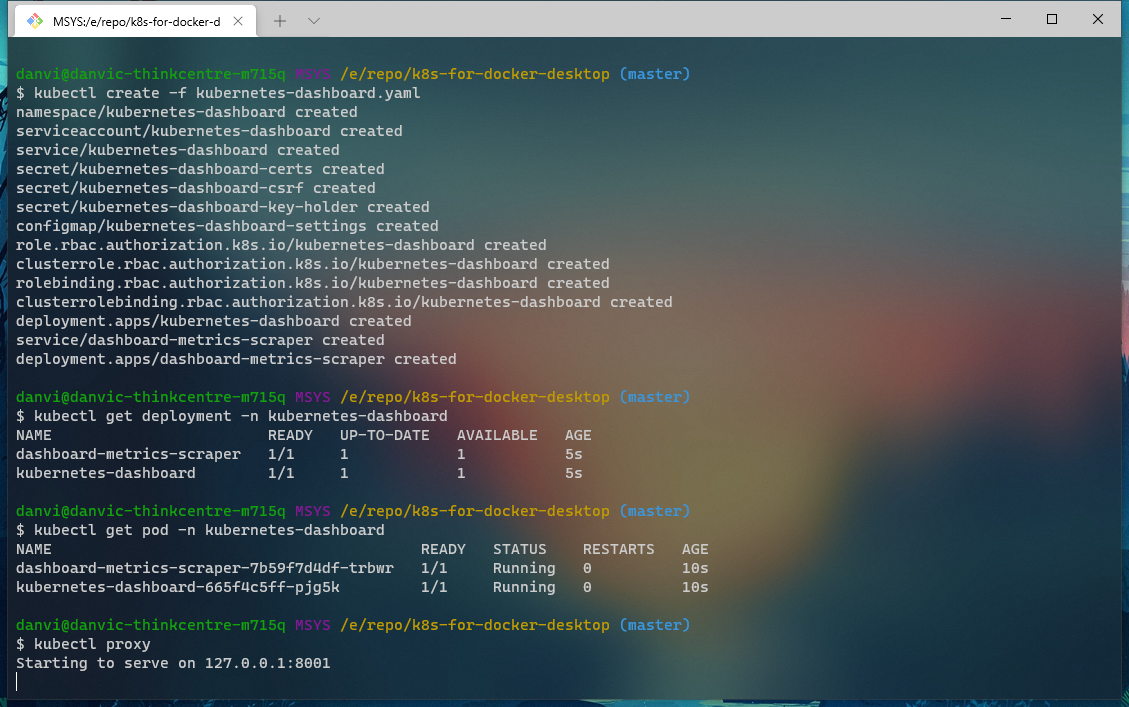Click 'kubectl get deployment -n kubernetes-dashboard' command

[x=240, y=416]
